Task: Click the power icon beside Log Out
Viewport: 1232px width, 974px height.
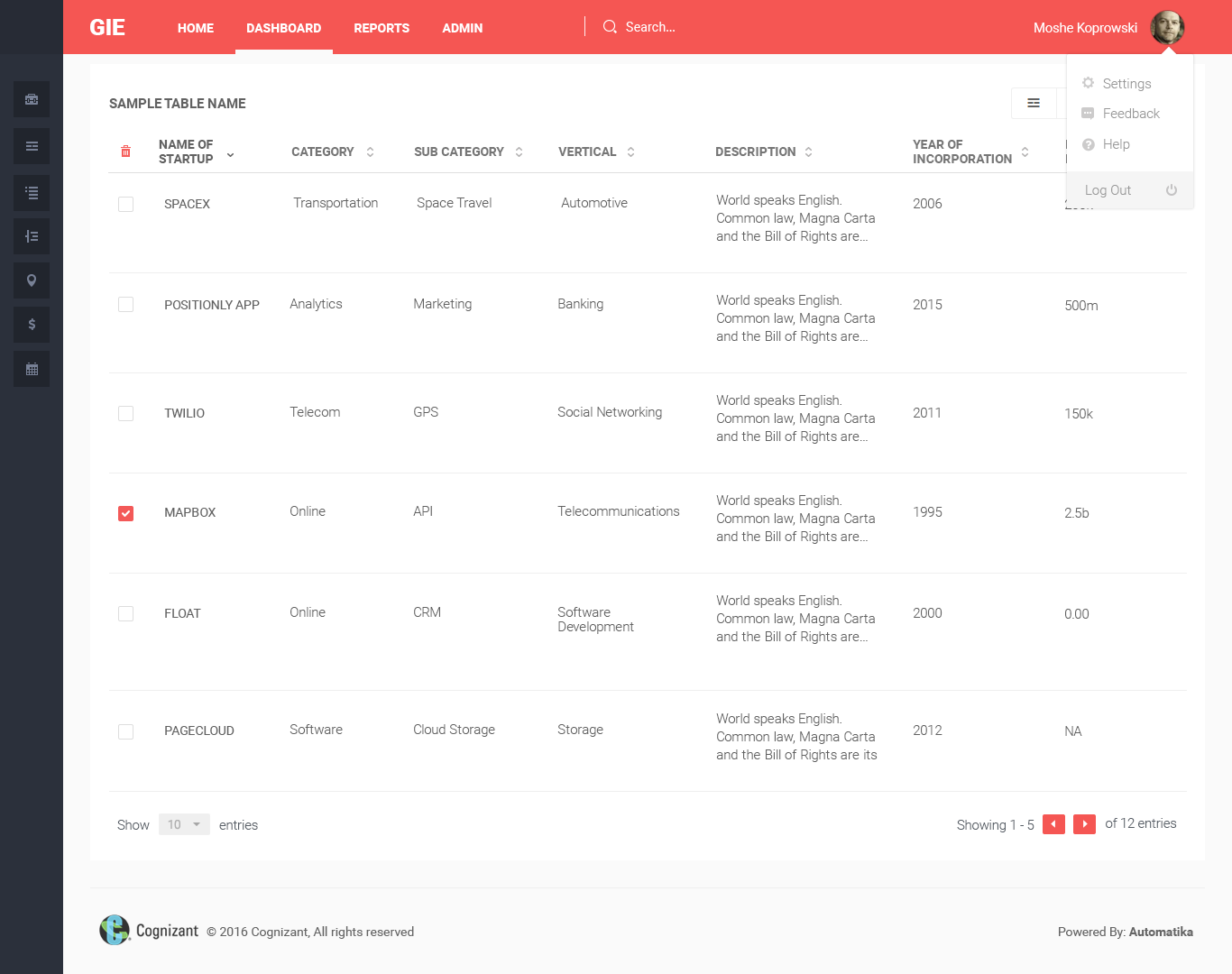Action: point(1172,190)
